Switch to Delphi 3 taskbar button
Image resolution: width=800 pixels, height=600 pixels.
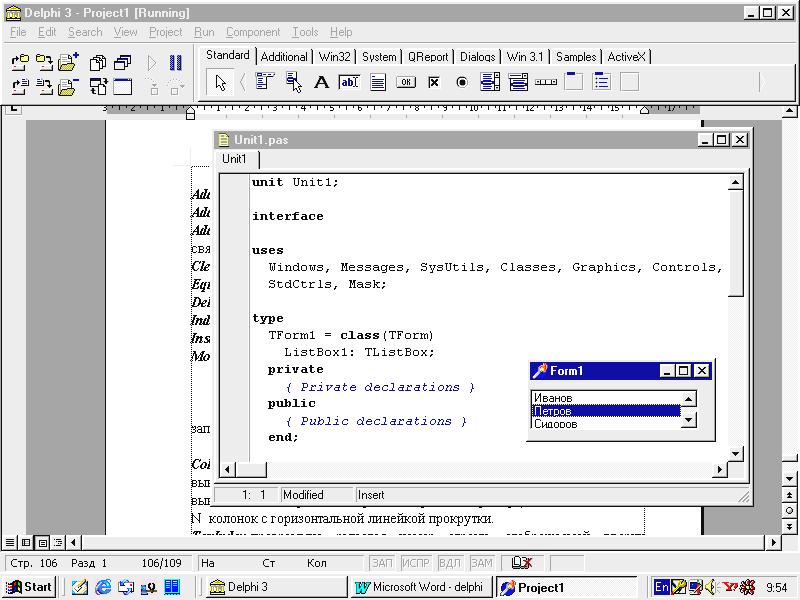coord(276,587)
